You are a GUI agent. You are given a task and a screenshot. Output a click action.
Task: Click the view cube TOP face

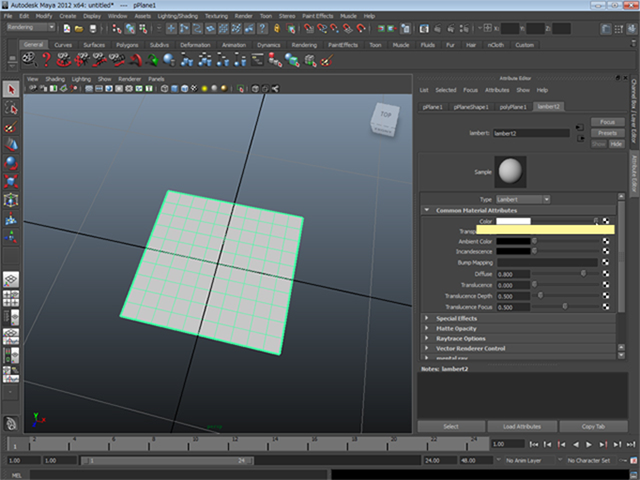coord(385,115)
